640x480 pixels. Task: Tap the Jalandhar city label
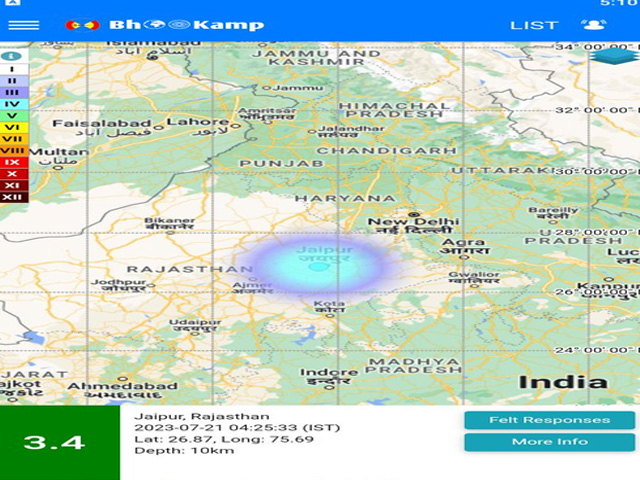coord(351,131)
